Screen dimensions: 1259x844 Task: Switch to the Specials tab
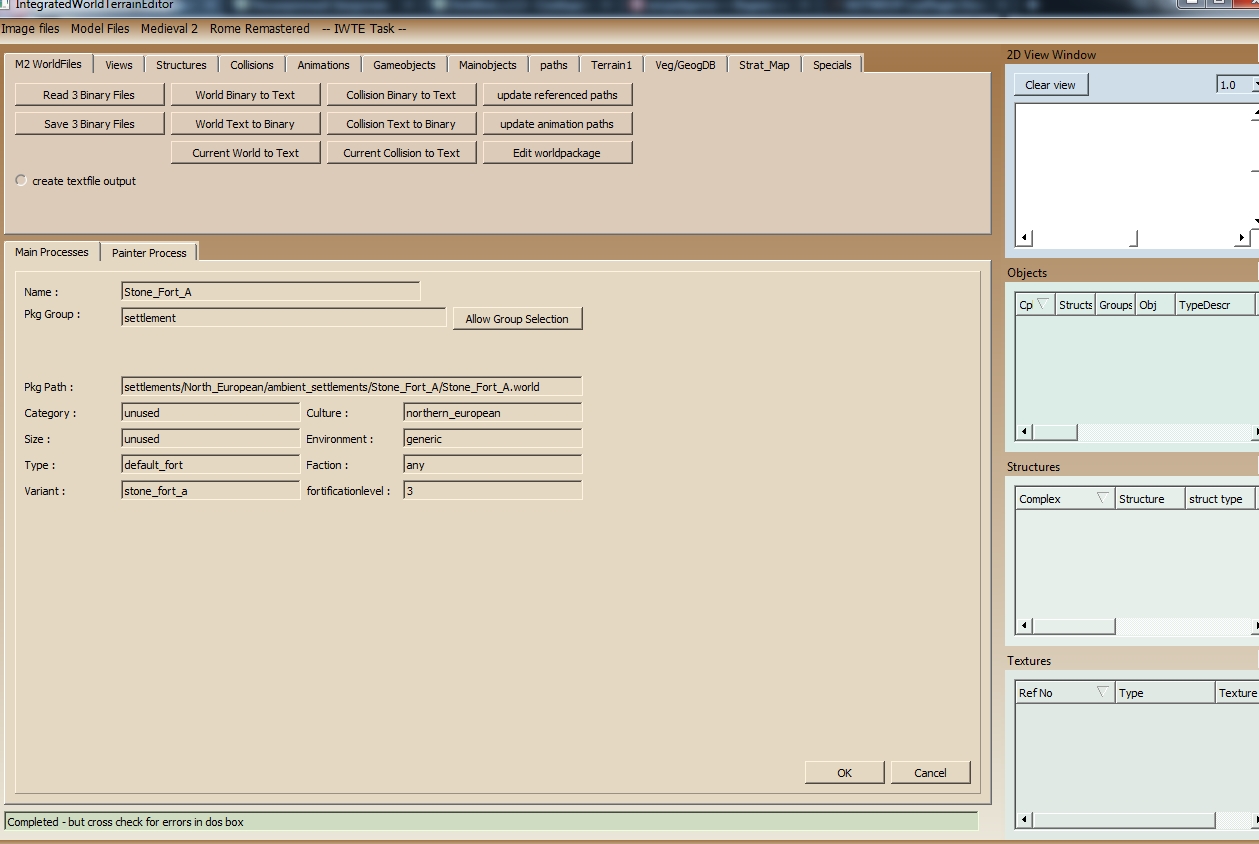(x=832, y=65)
